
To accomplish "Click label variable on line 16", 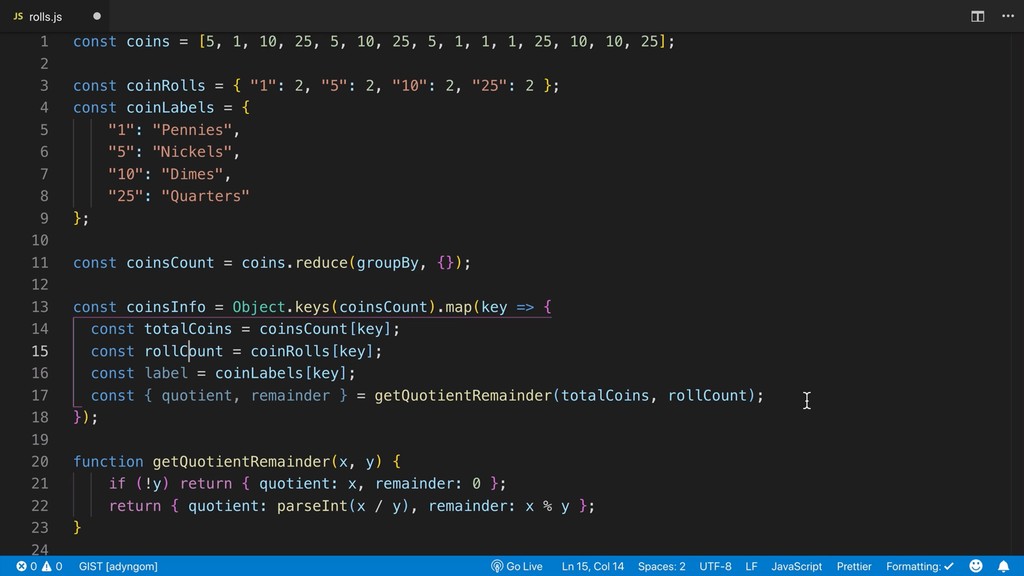I will 166,374.
